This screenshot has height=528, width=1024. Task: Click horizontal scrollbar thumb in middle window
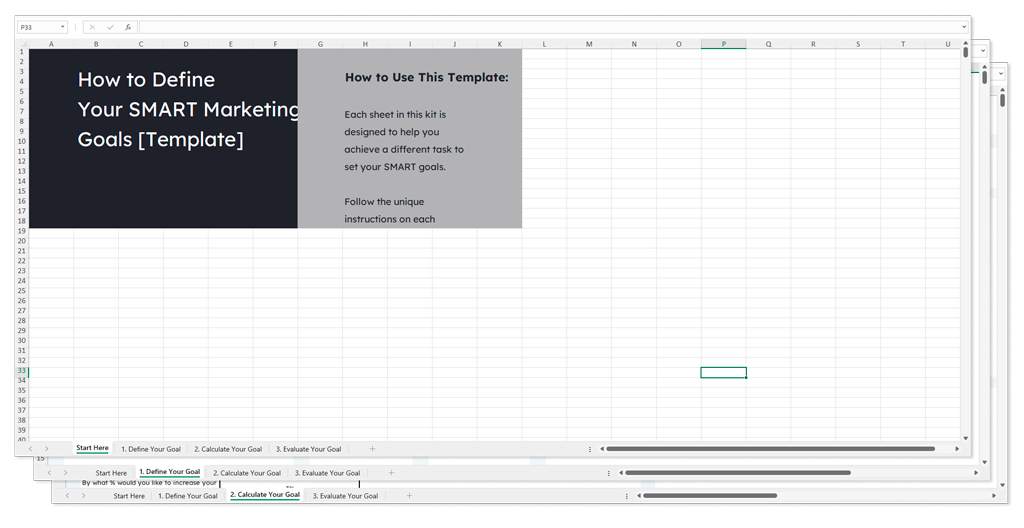(x=738, y=472)
